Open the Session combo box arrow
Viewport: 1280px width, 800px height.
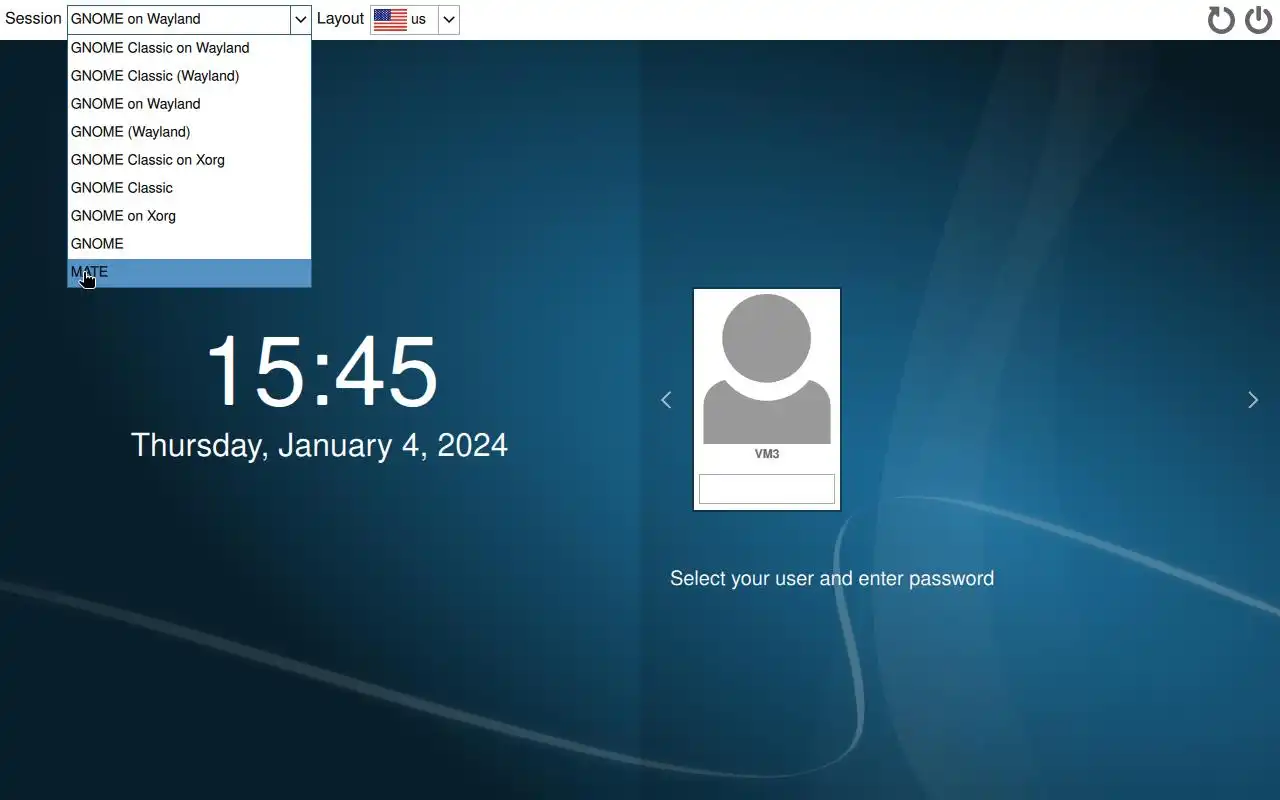(x=300, y=19)
